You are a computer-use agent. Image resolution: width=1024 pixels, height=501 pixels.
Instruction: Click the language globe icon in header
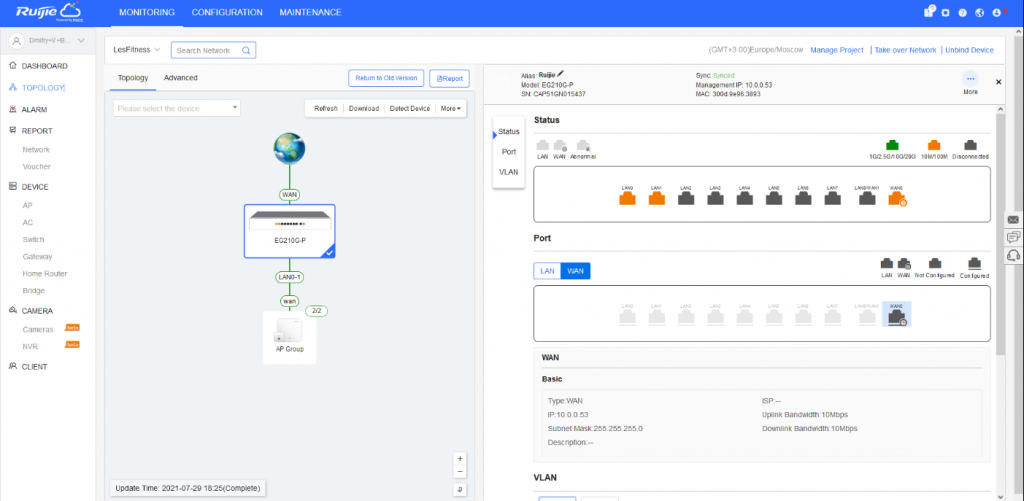point(979,13)
